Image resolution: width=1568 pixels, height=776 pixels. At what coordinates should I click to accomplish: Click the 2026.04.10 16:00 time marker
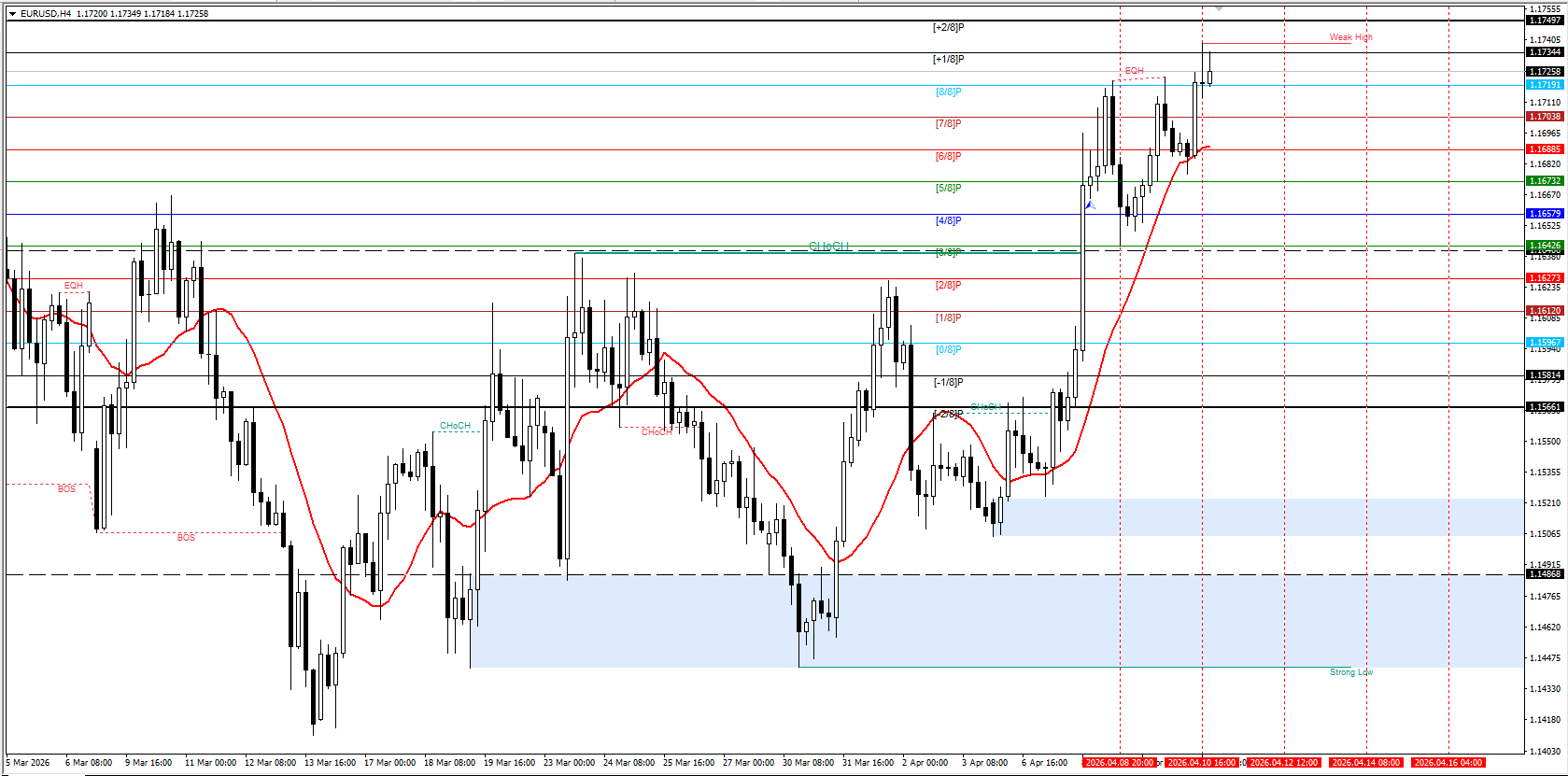click(x=1202, y=763)
